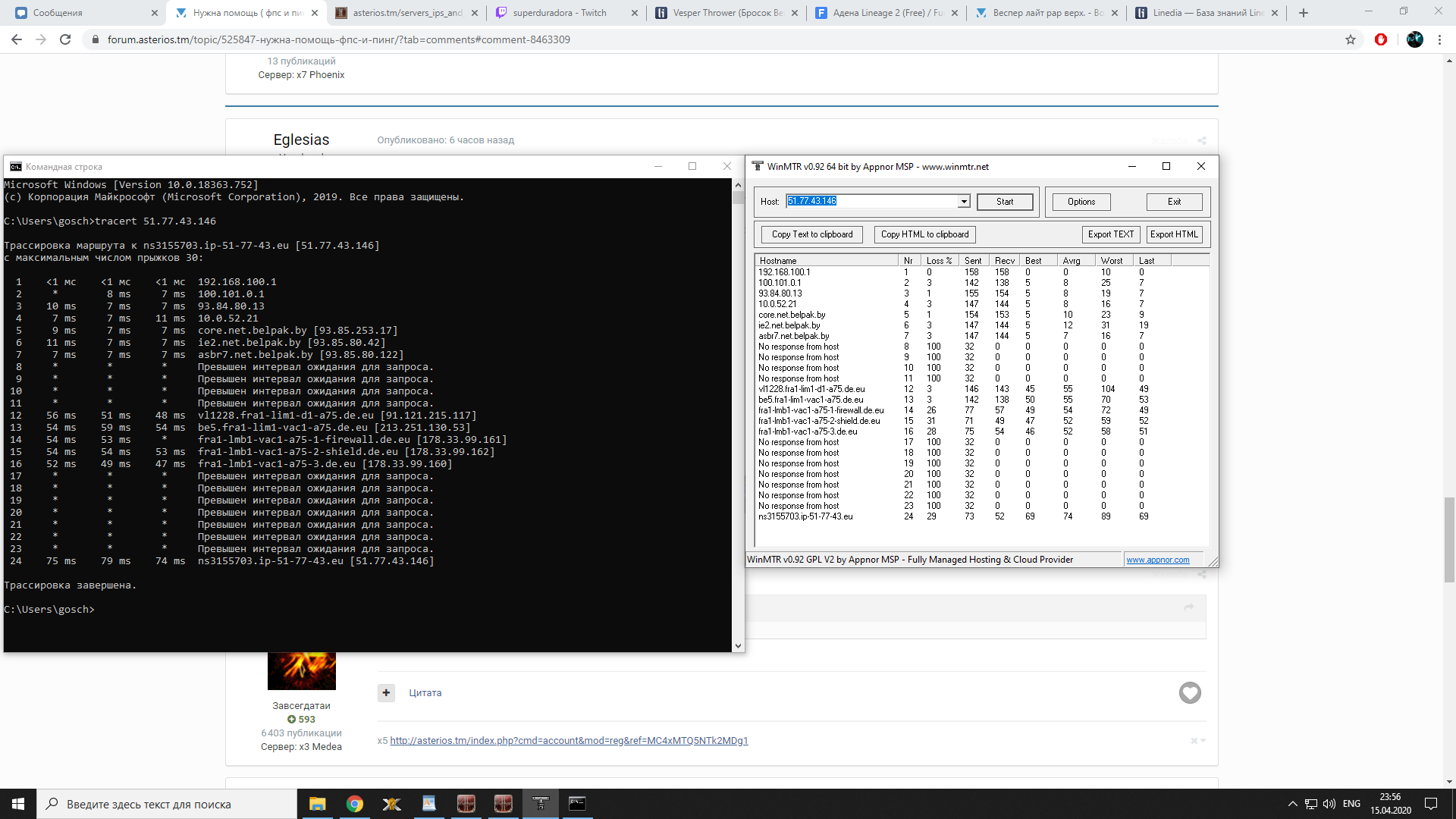Click the share icon next to Eglesias post
Image resolution: width=1456 pixels, height=819 pixels.
(1202, 141)
